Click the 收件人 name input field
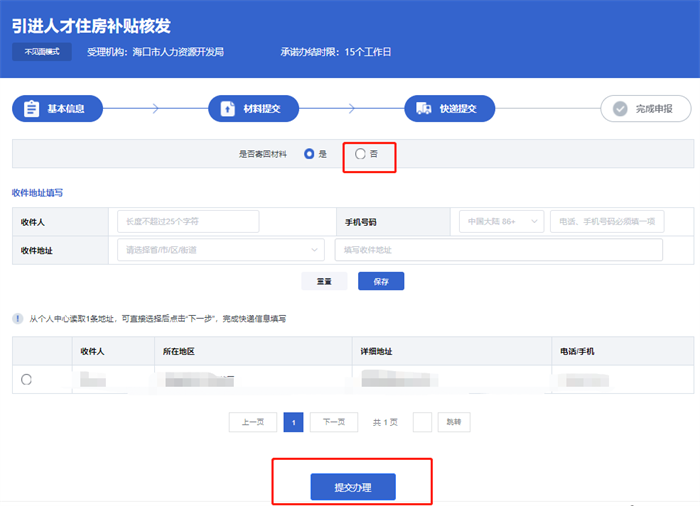The height and width of the screenshot is (506, 700). click(188, 222)
